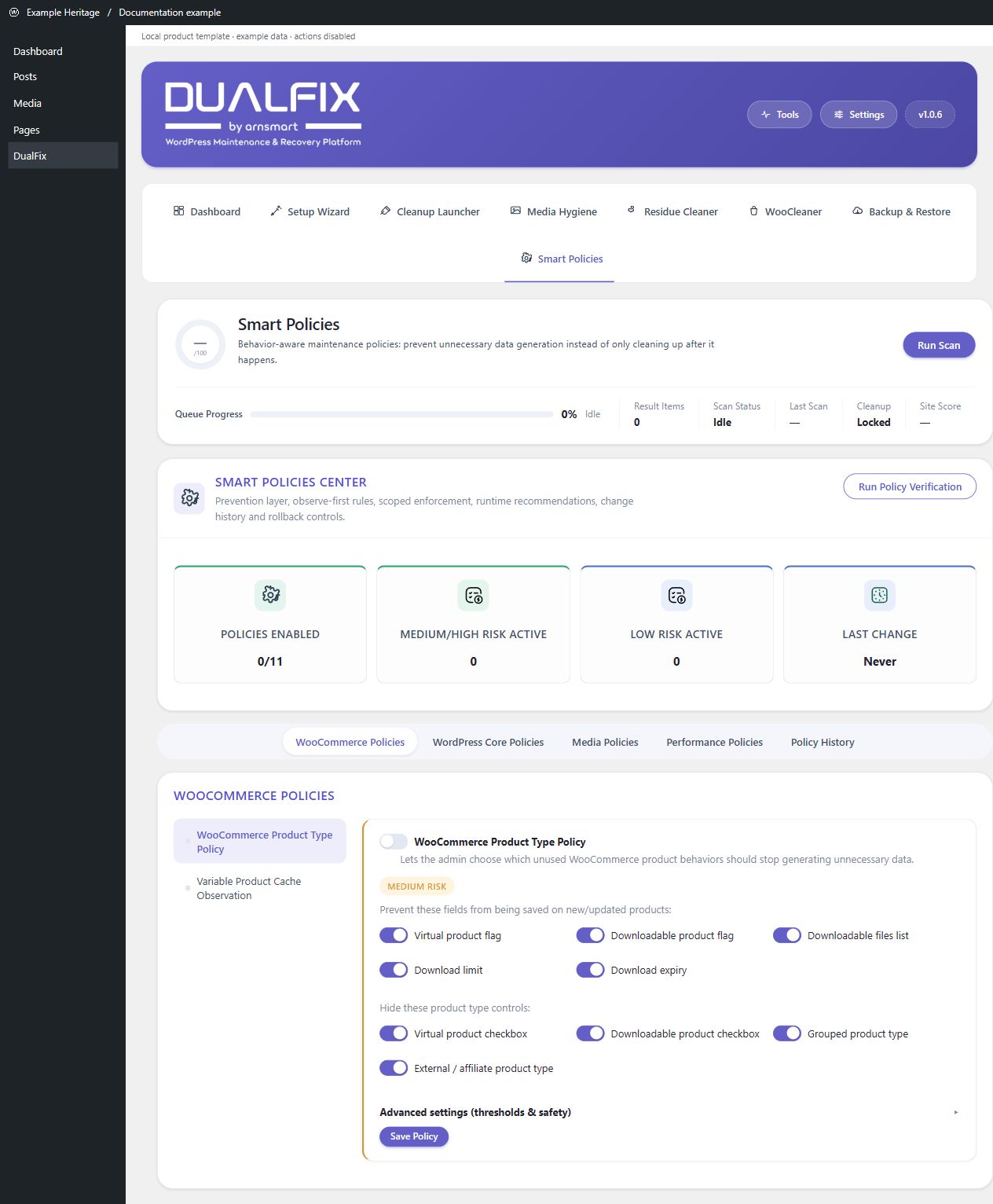Click the Medium/High Risk Active card icon
The width and height of the screenshot is (993, 1204).
[x=474, y=595]
